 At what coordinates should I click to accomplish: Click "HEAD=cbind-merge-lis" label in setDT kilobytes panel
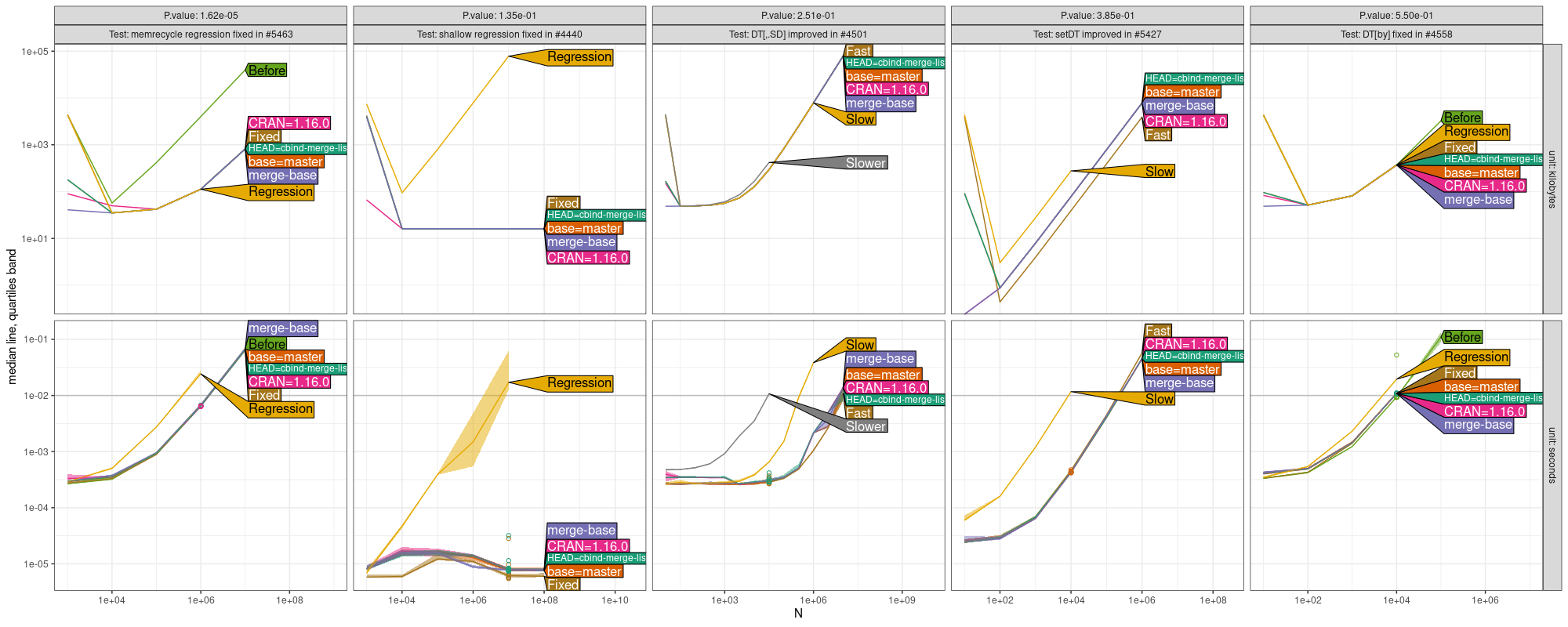coord(1194,78)
